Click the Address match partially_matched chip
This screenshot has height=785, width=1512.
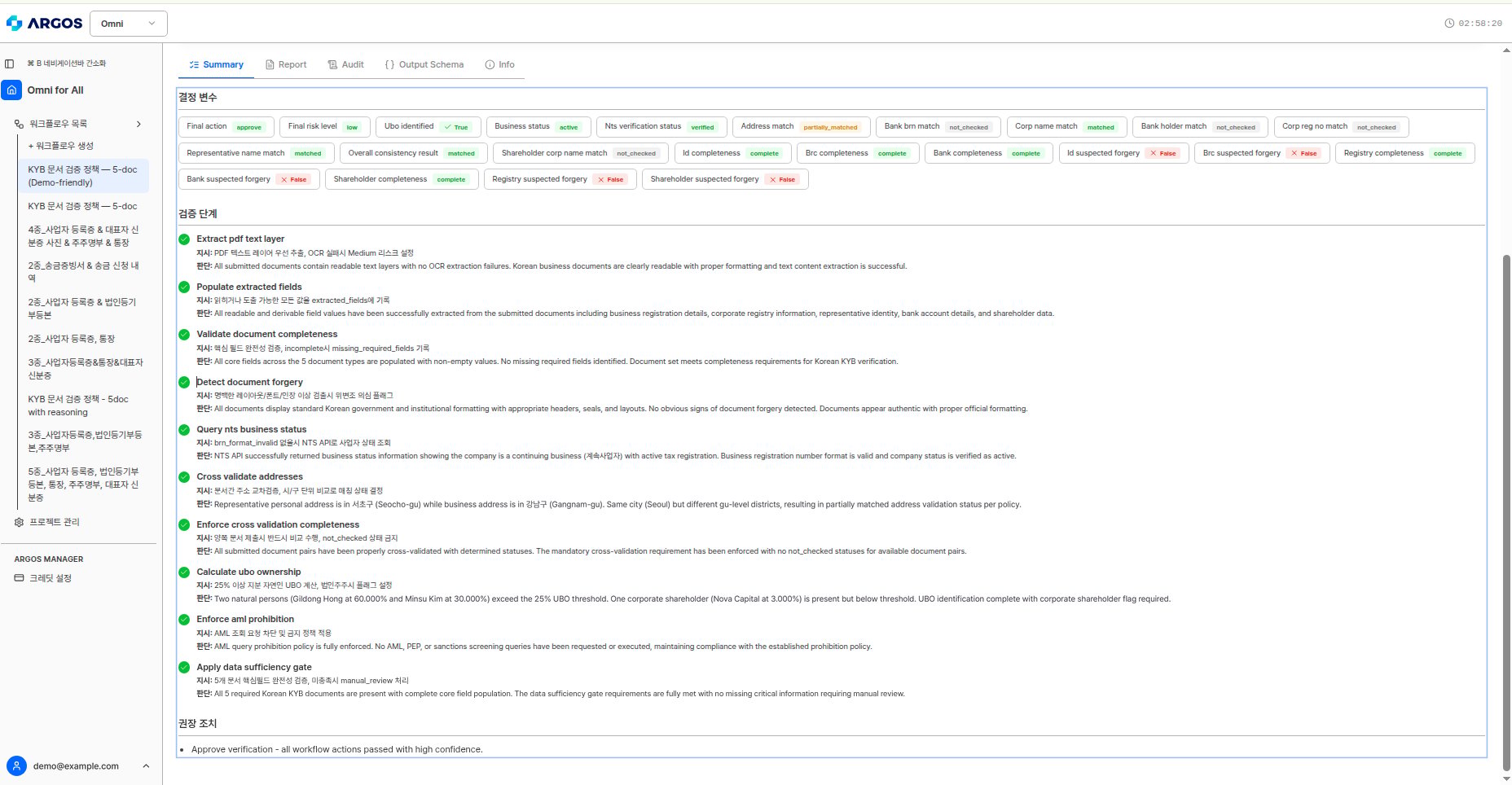coord(801,126)
